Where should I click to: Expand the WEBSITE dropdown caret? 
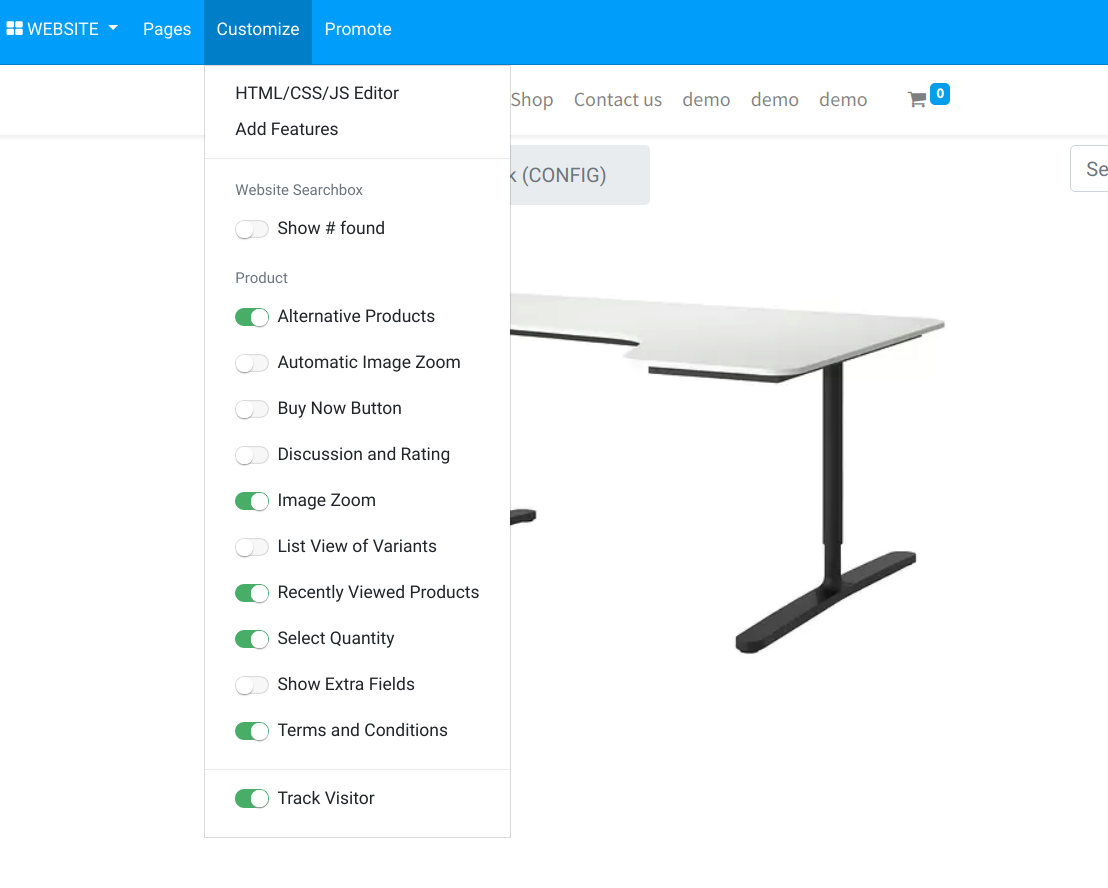[113, 28]
